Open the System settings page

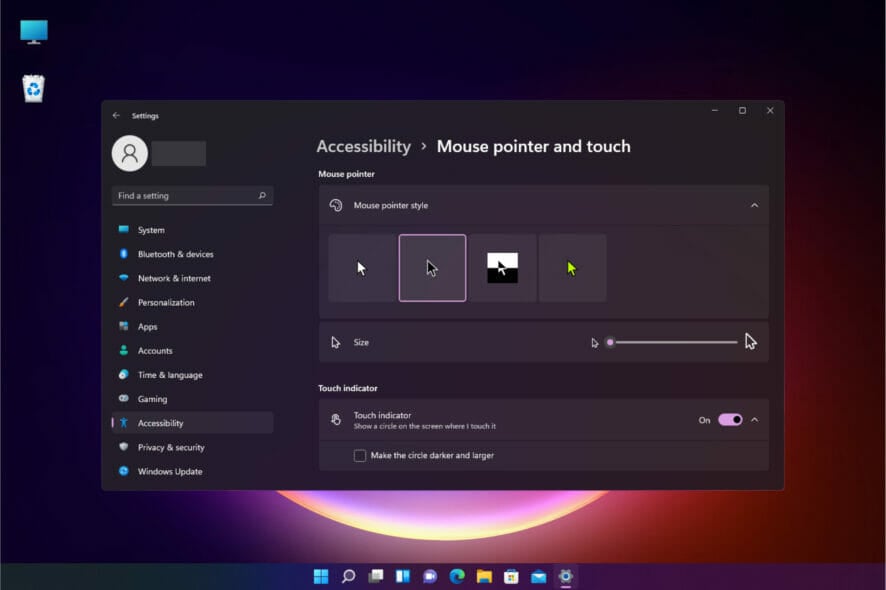pos(151,230)
